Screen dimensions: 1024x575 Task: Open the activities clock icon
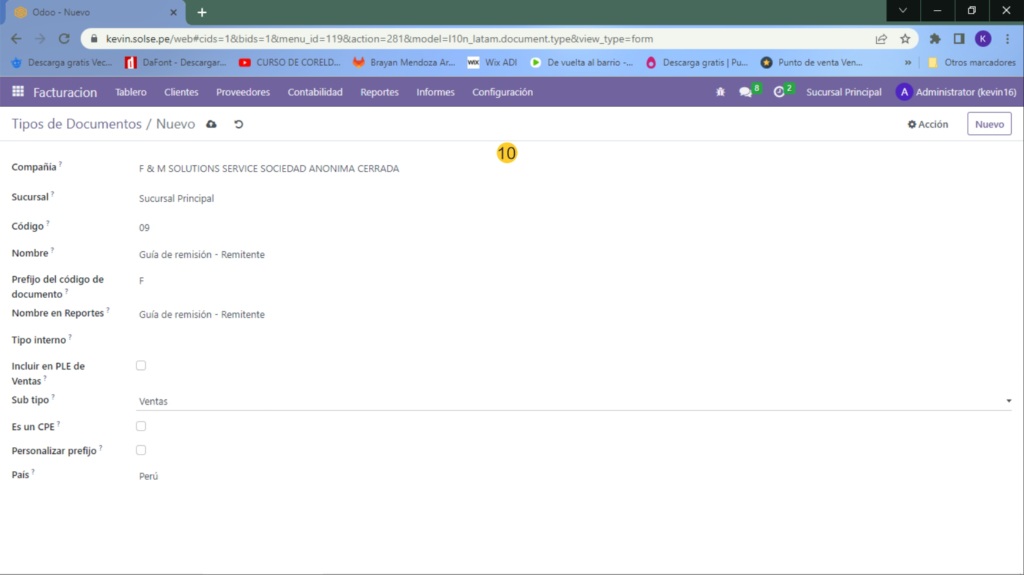(x=779, y=92)
